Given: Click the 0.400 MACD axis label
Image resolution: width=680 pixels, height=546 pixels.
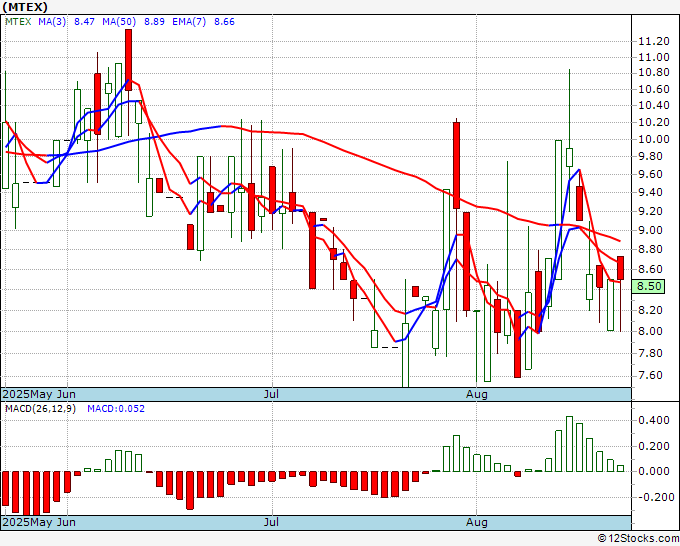Looking at the screenshot, I should click(654, 420).
